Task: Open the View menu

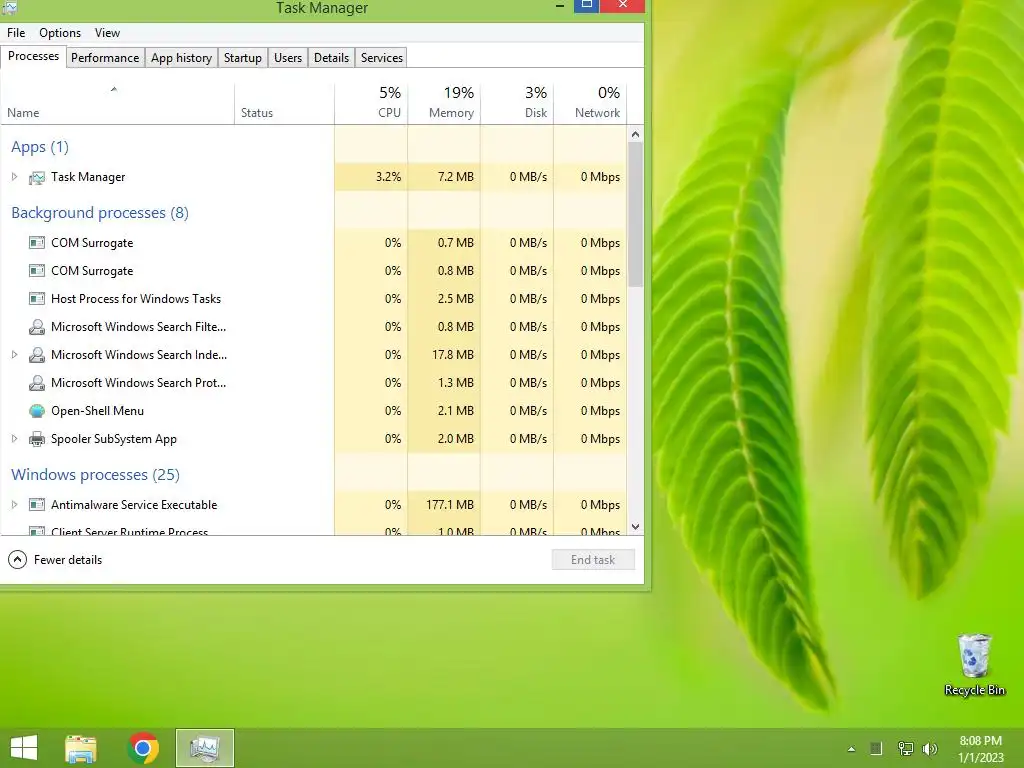Action: (x=107, y=33)
